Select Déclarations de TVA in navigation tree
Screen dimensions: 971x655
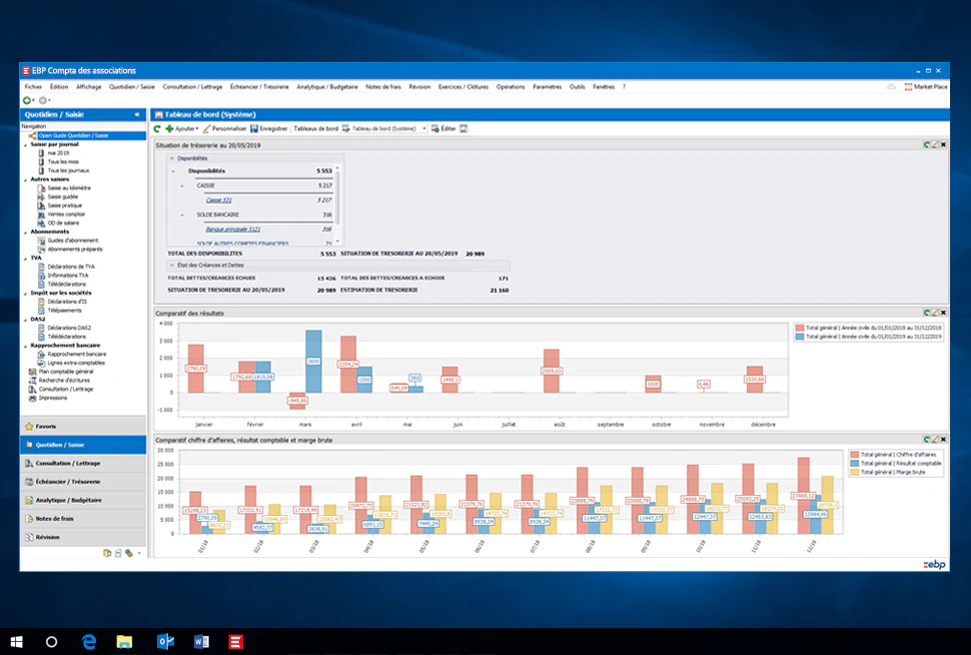tap(71, 266)
